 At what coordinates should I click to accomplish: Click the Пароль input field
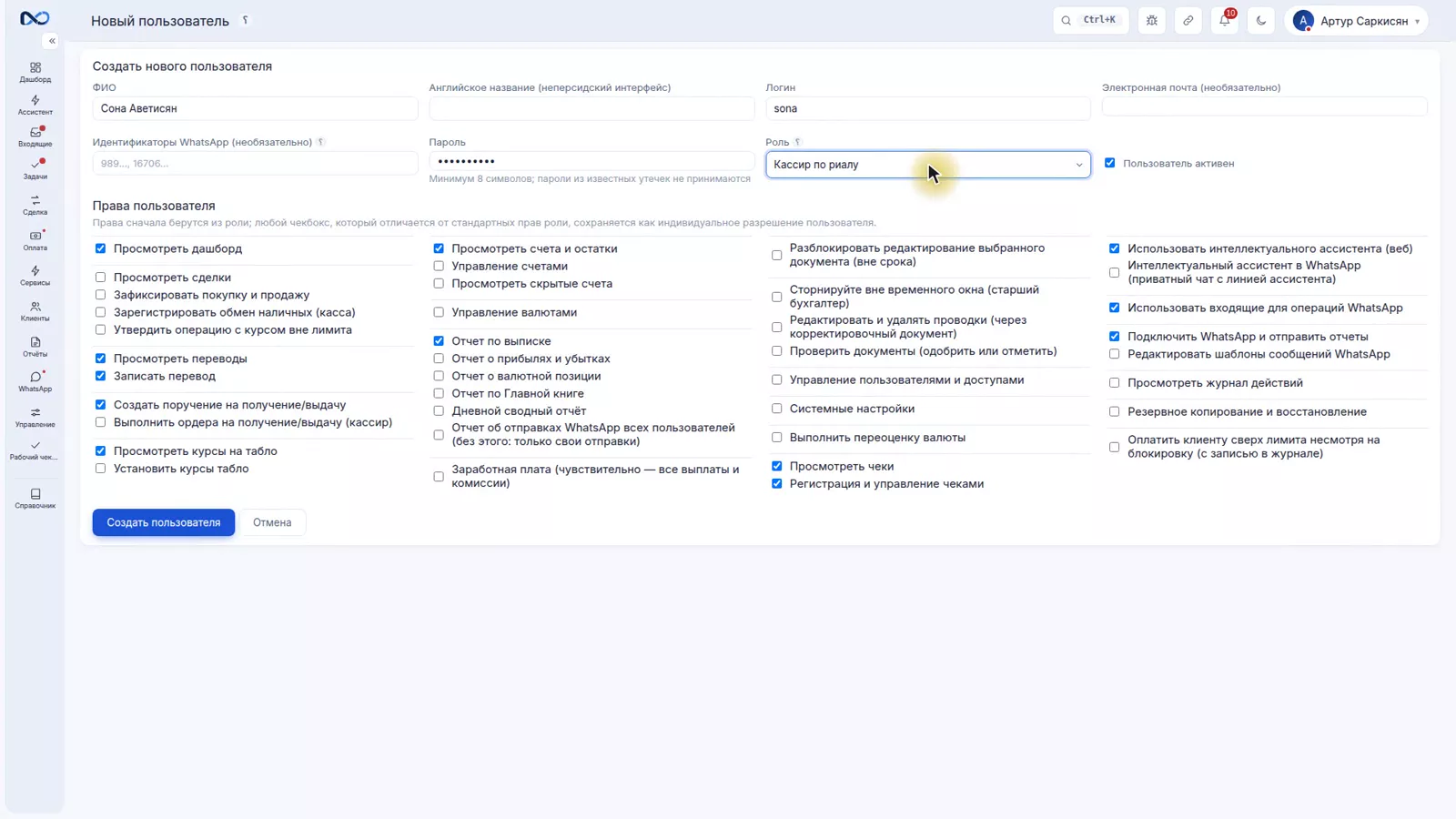pyautogui.click(x=591, y=161)
